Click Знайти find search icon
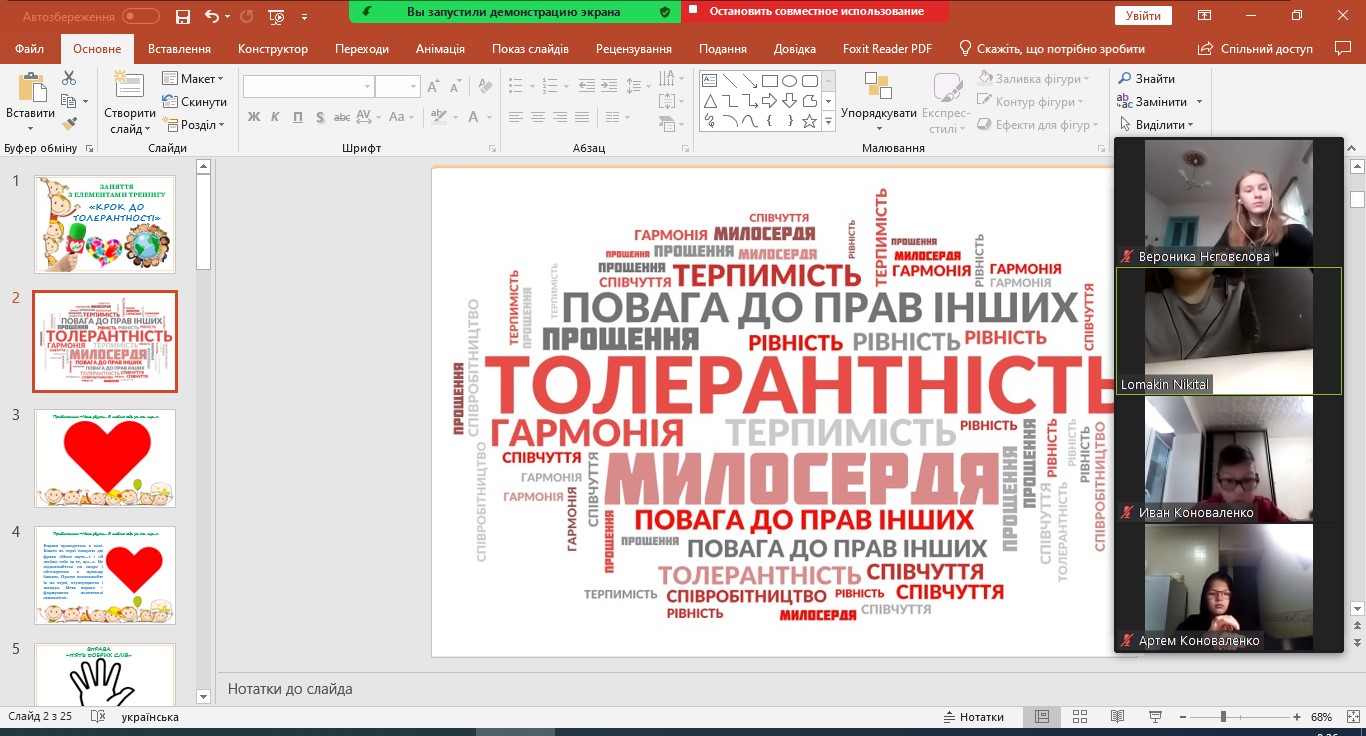This screenshot has width=1366, height=736. pos(1147,79)
